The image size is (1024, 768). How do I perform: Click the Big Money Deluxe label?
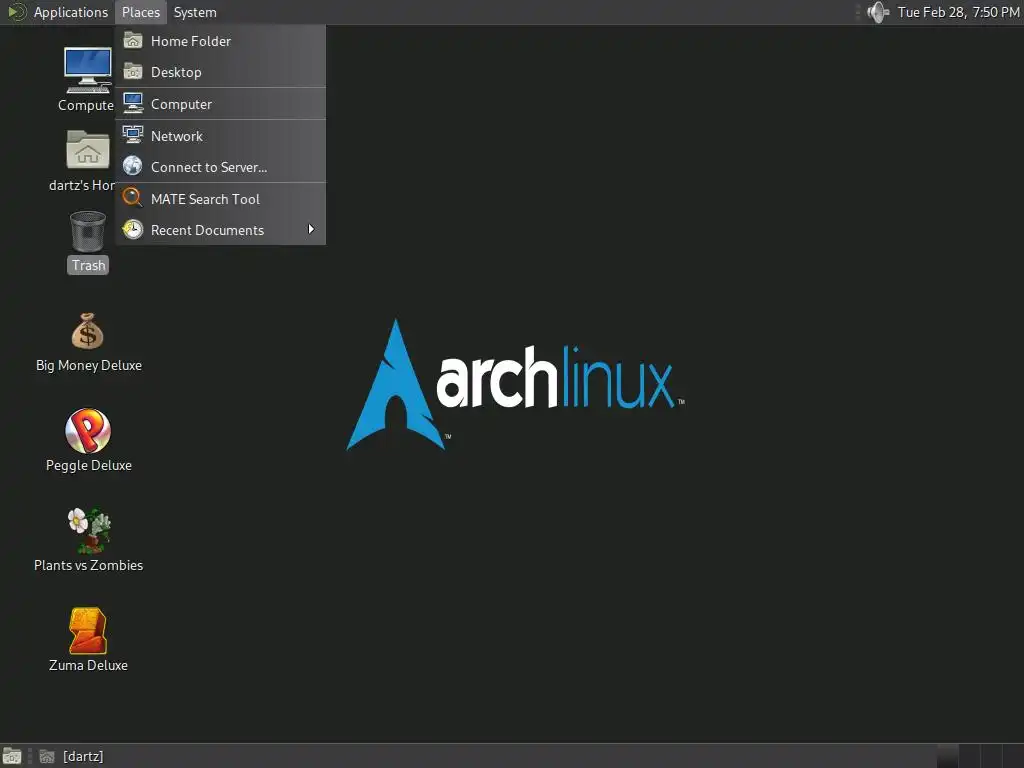click(89, 365)
